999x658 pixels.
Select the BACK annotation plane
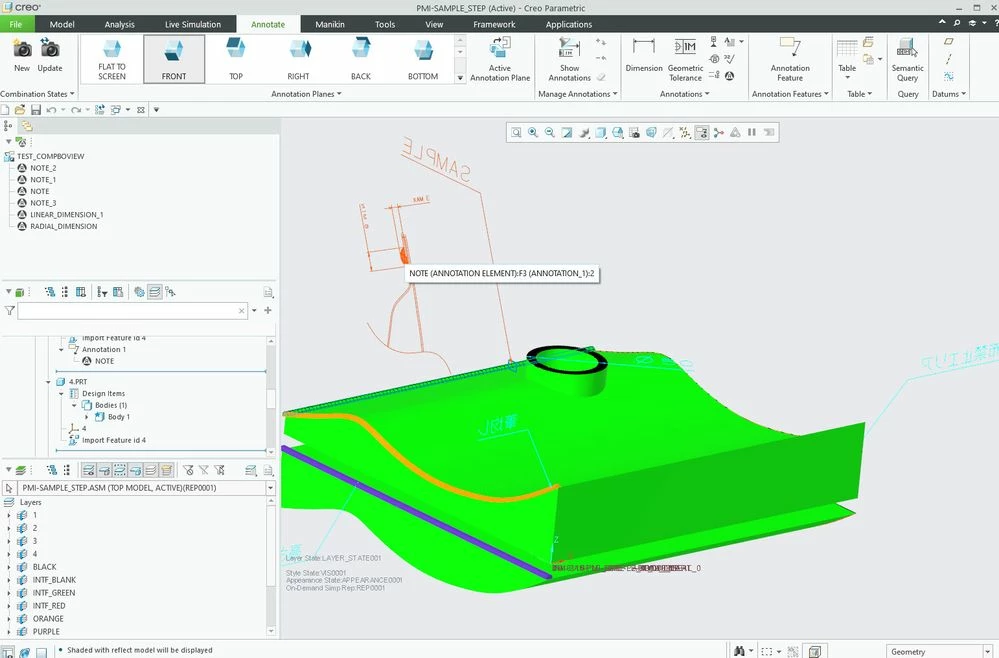pyautogui.click(x=361, y=59)
